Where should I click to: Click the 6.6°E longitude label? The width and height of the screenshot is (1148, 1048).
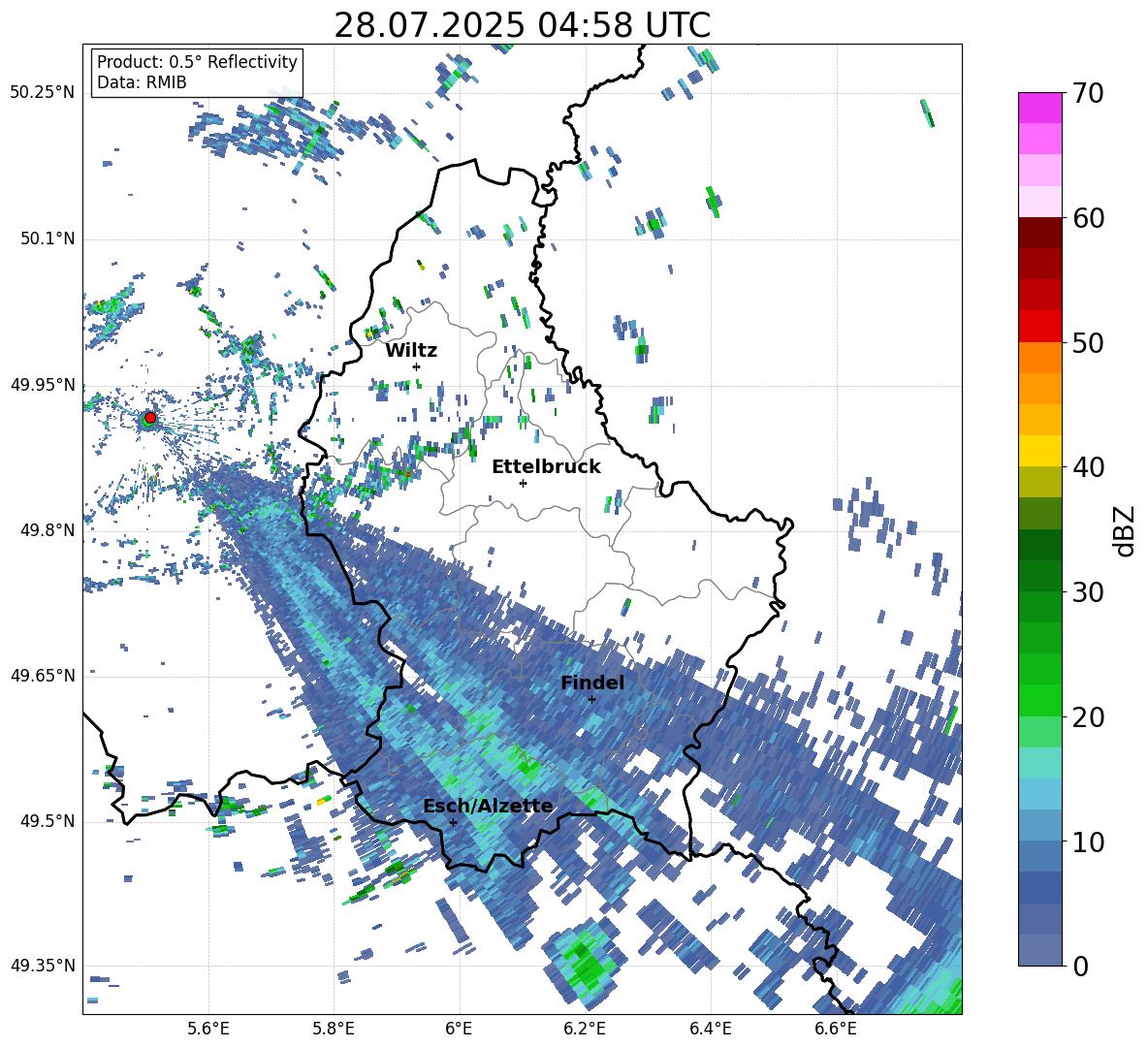point(836,1029)
